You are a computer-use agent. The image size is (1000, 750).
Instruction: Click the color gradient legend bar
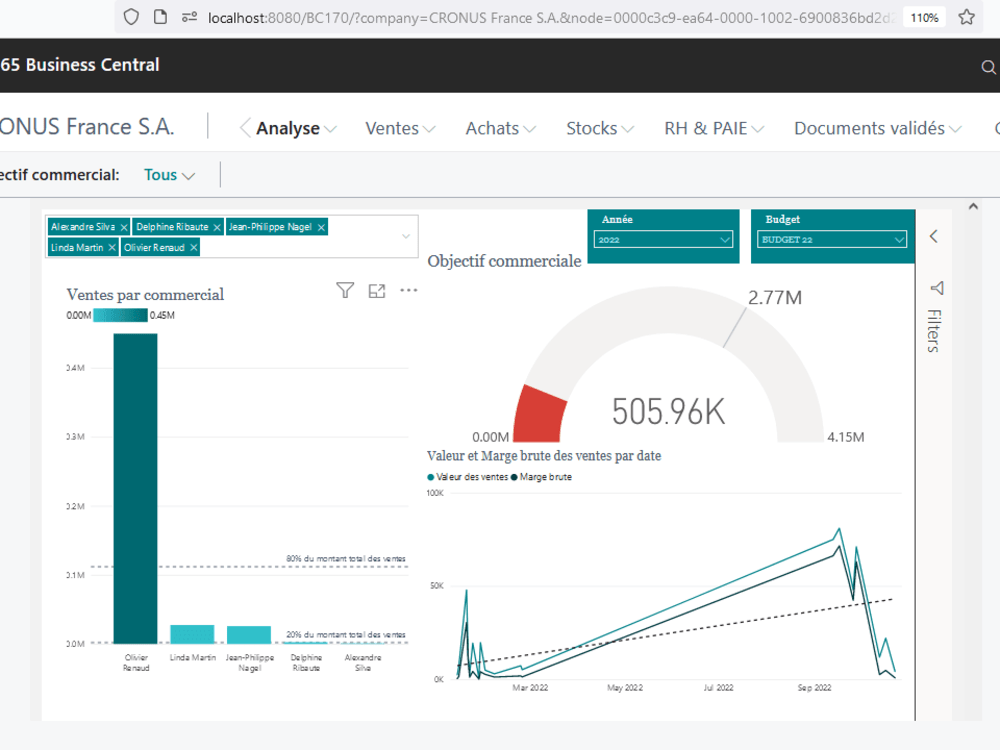(121, 315)
